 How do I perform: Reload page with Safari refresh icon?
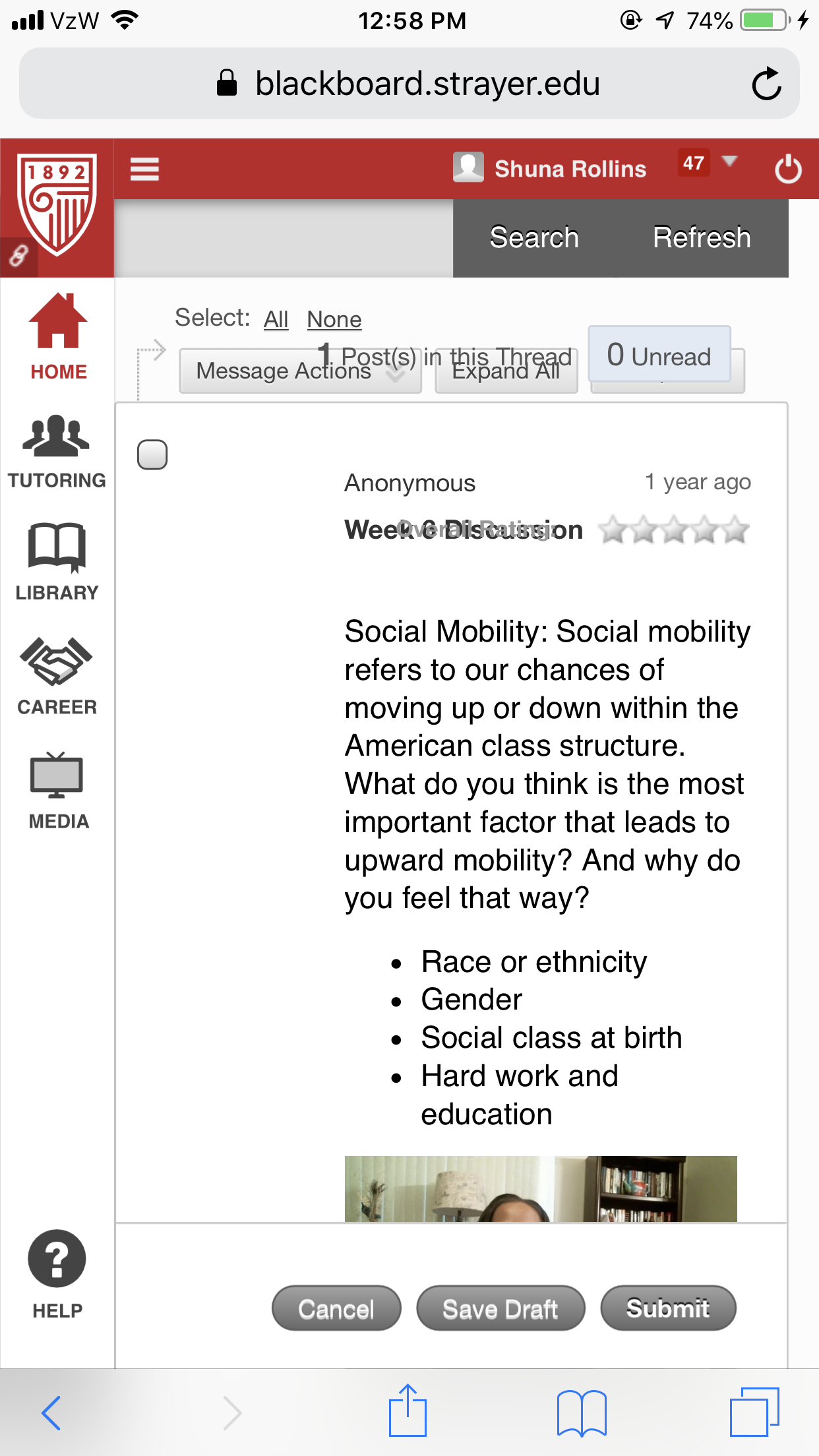click(766, 84)
